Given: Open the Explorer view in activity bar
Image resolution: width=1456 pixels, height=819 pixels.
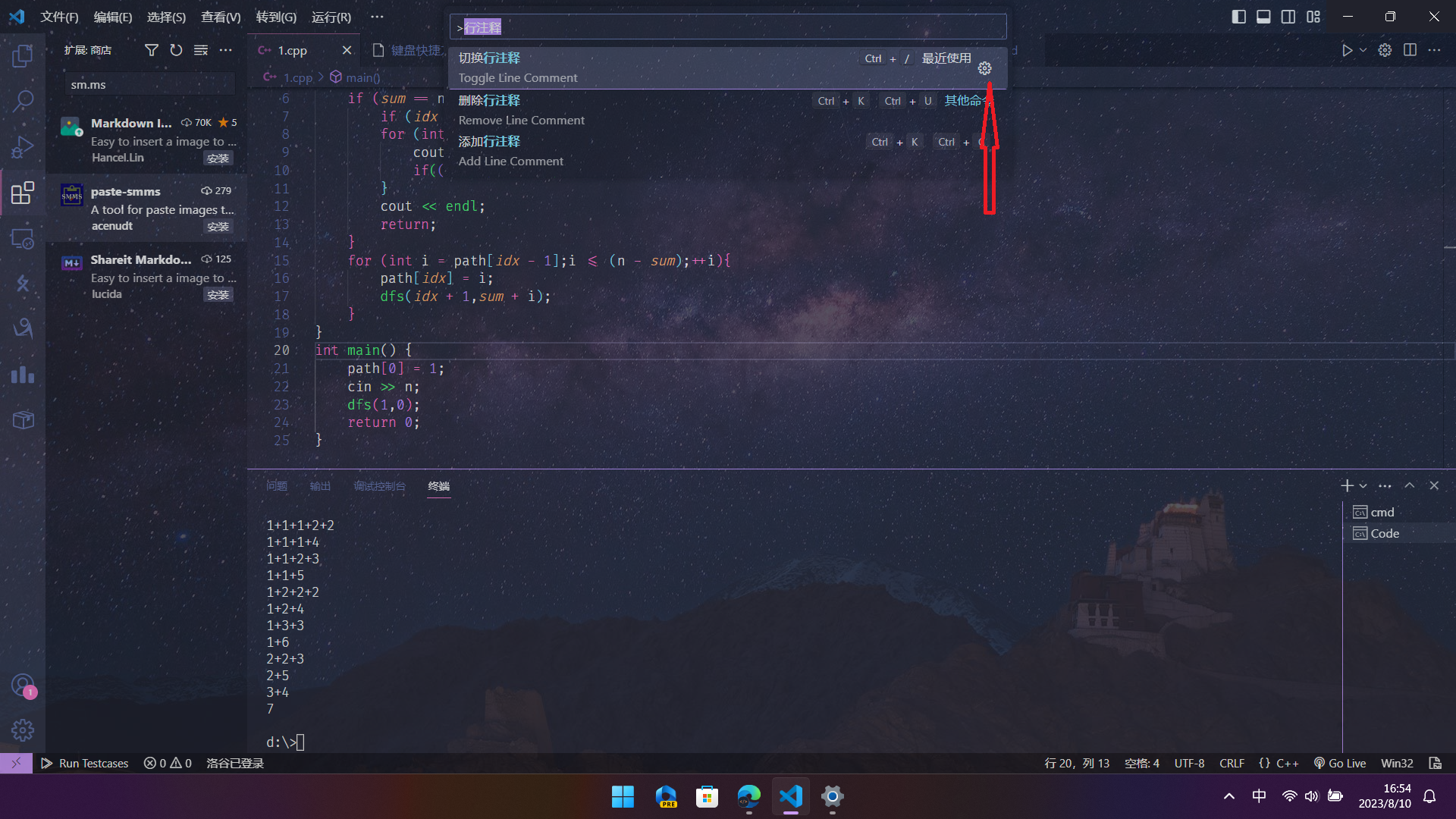Looking at the screenshot, I should (23, 55).
